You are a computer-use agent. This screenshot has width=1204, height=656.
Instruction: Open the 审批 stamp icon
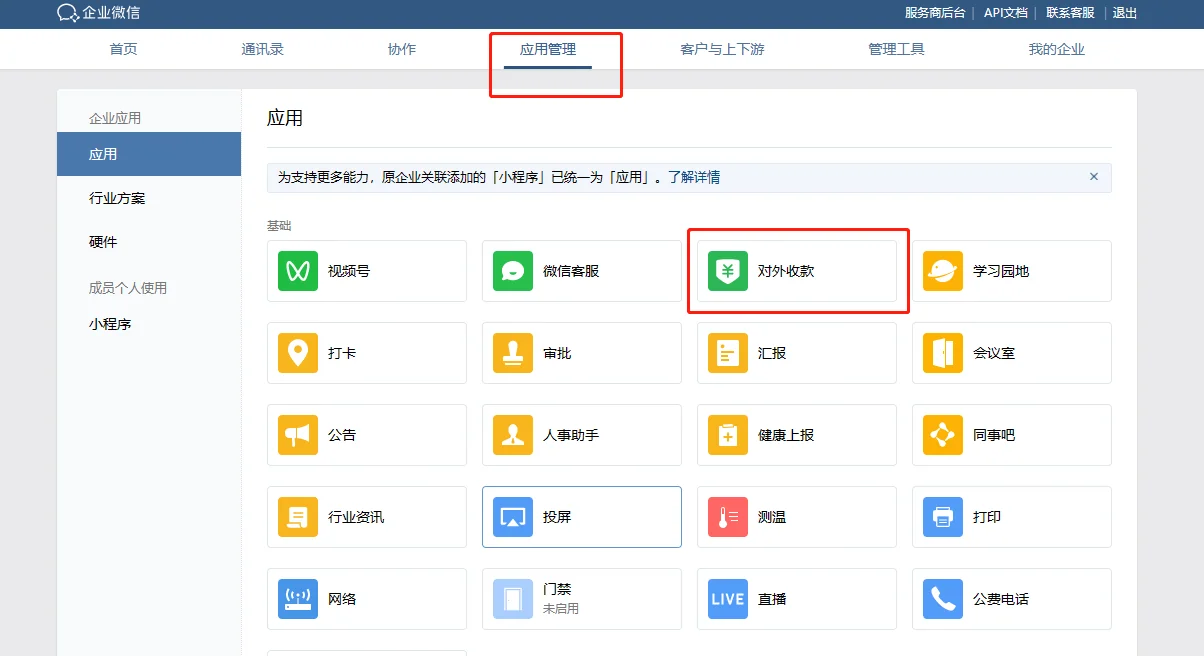tap(513, 353)
